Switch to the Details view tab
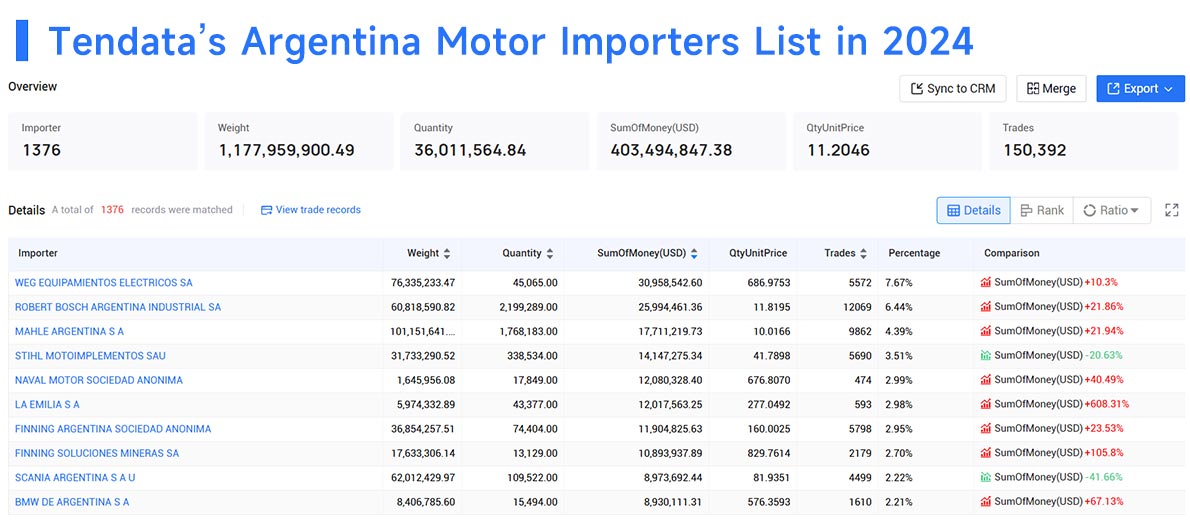Screen dimensions: 1190x527 973,210
